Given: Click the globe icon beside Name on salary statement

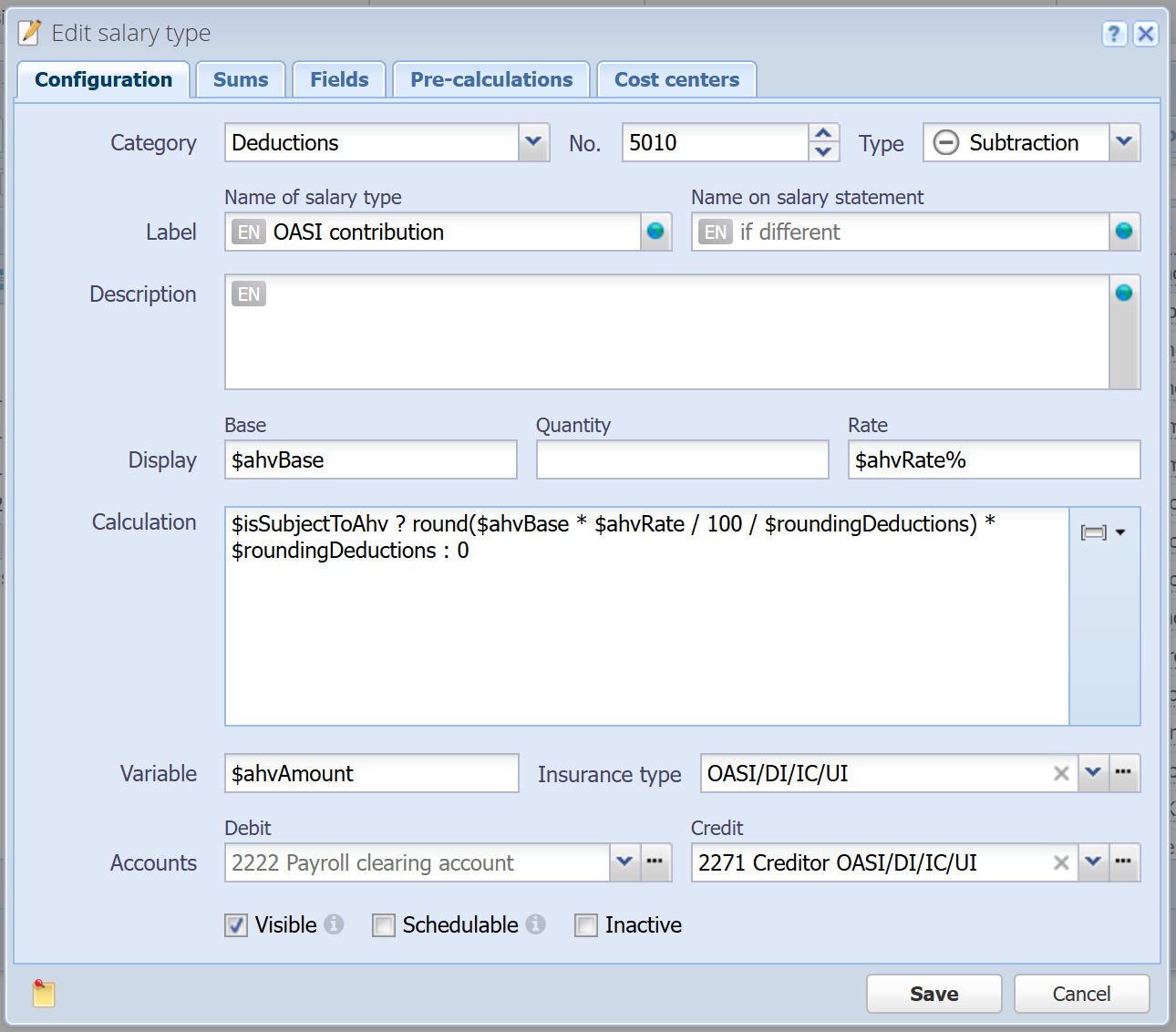Looking at the screenshot, I should point(1124,232).
